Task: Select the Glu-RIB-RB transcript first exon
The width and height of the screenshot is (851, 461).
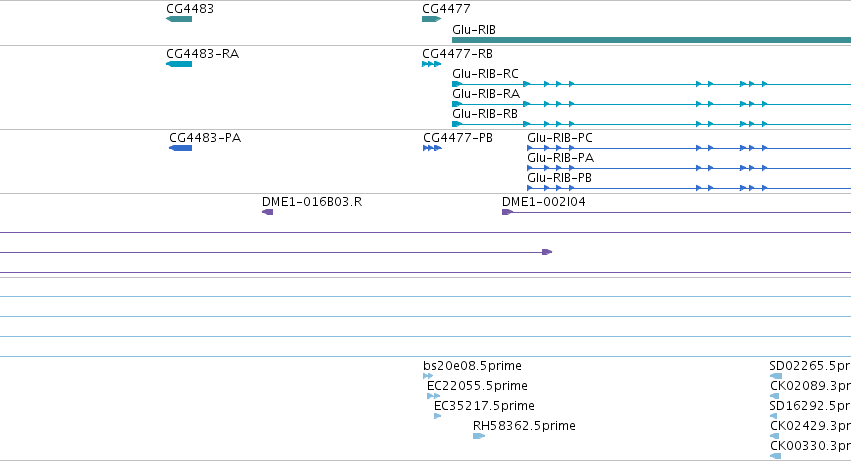Action: (x=457, y=124)
